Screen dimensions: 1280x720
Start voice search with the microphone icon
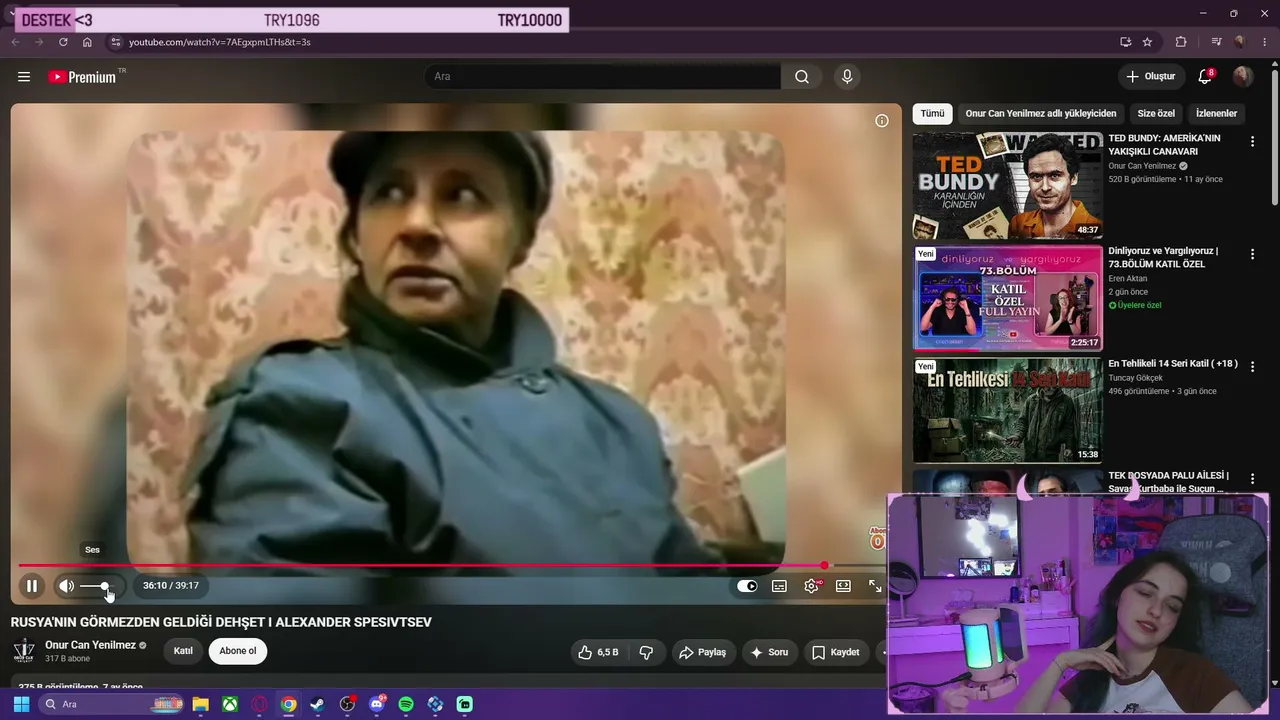(x=847, y=77)
